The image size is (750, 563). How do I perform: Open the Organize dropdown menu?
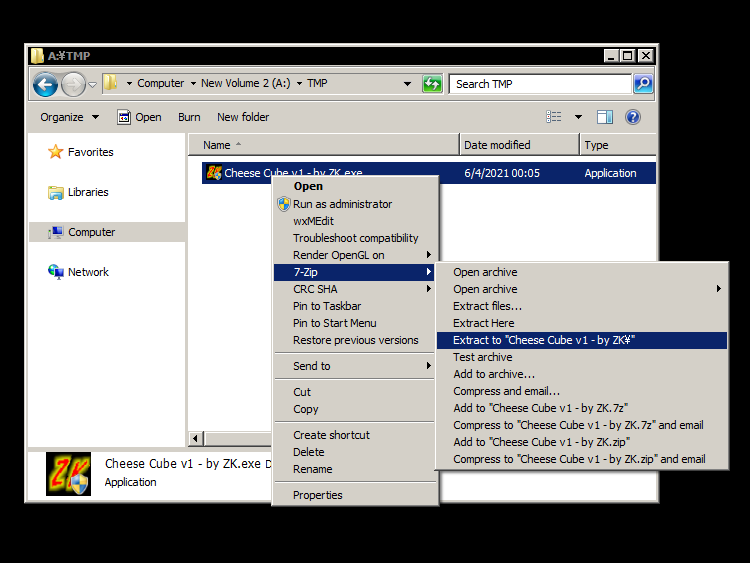(x=69, y=117)
